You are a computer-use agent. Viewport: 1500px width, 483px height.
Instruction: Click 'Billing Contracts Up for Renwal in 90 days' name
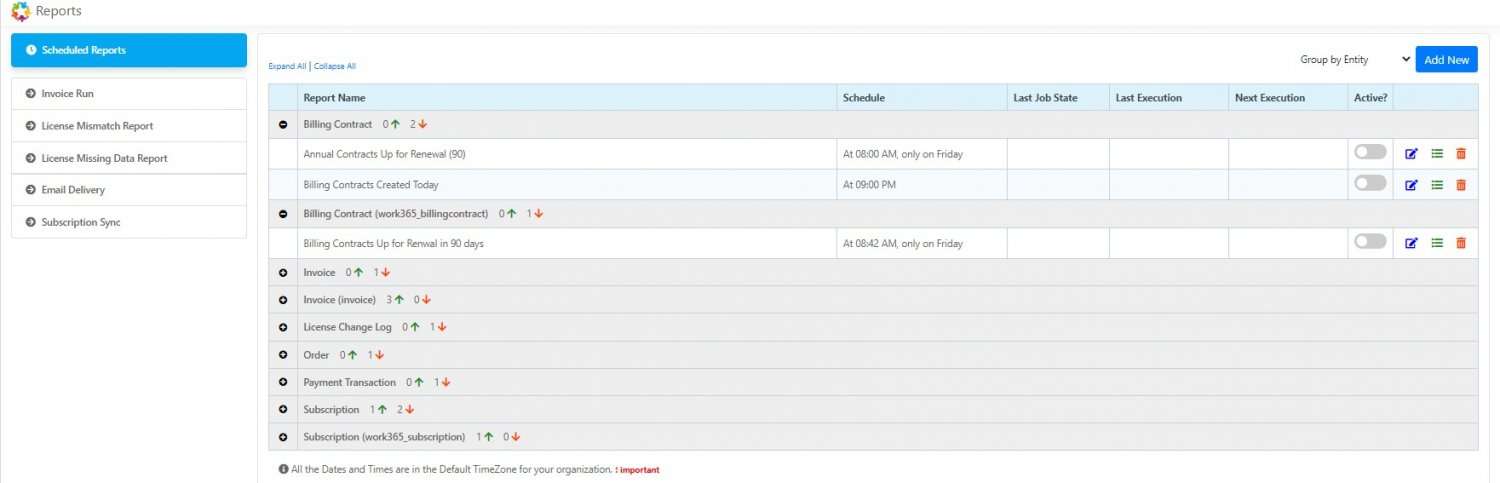click(394, 244)
